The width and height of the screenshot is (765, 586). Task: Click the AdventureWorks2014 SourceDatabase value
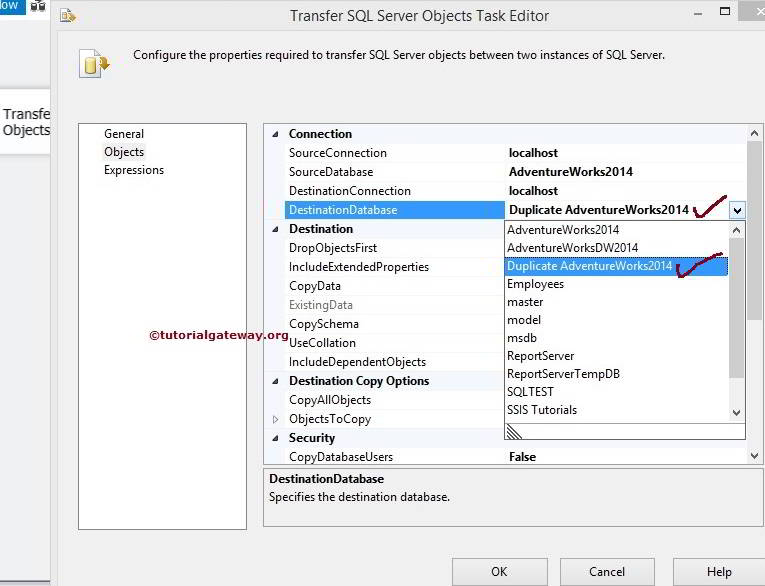pos(571,172)
